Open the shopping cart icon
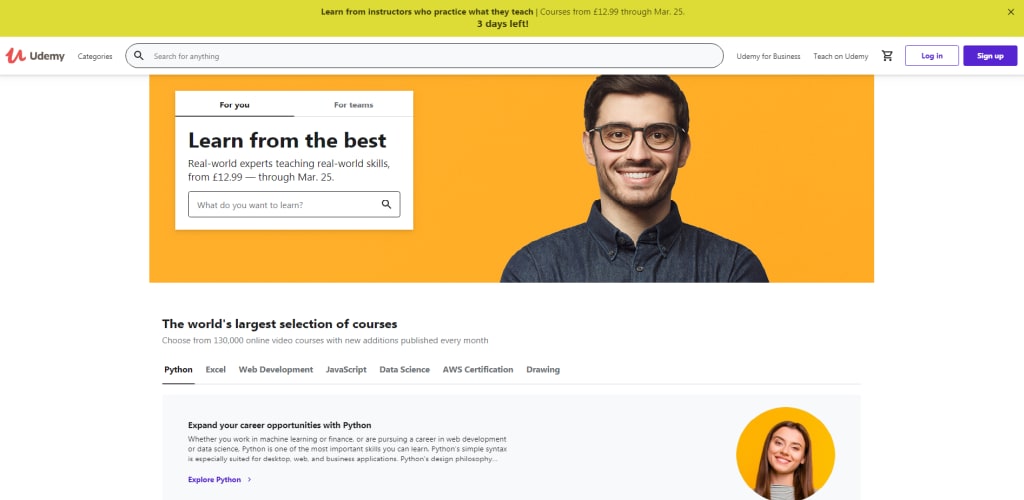Viewport: 1024px width, 500px height. pyautogui.click(x=887, y=56)
